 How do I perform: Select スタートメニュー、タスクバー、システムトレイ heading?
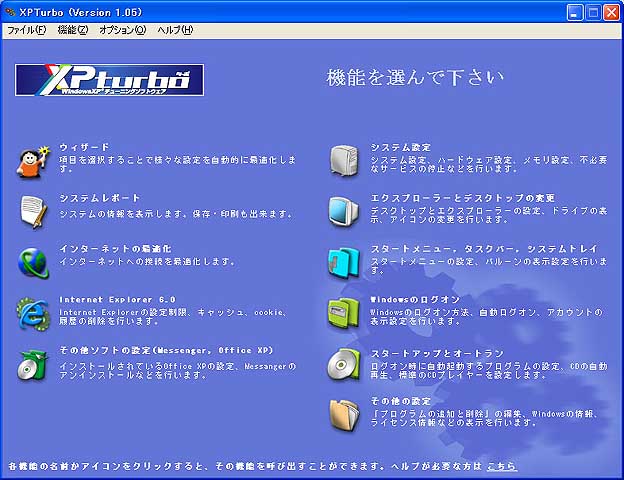484,249
